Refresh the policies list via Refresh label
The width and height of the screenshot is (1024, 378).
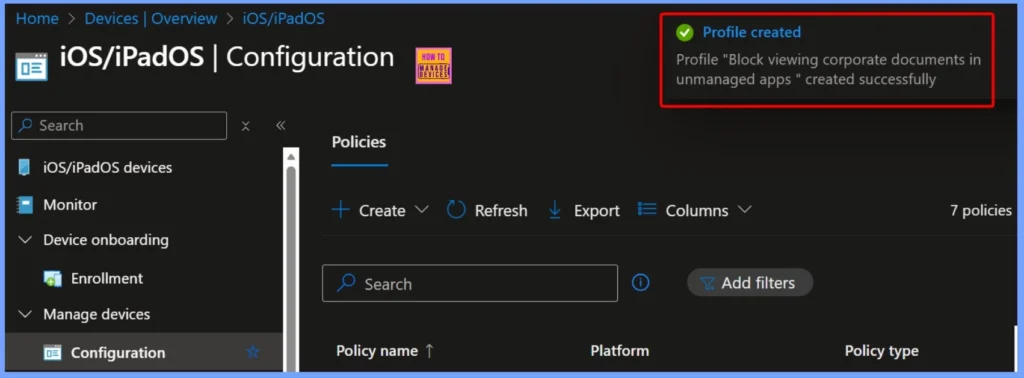[x=501, y=211]
